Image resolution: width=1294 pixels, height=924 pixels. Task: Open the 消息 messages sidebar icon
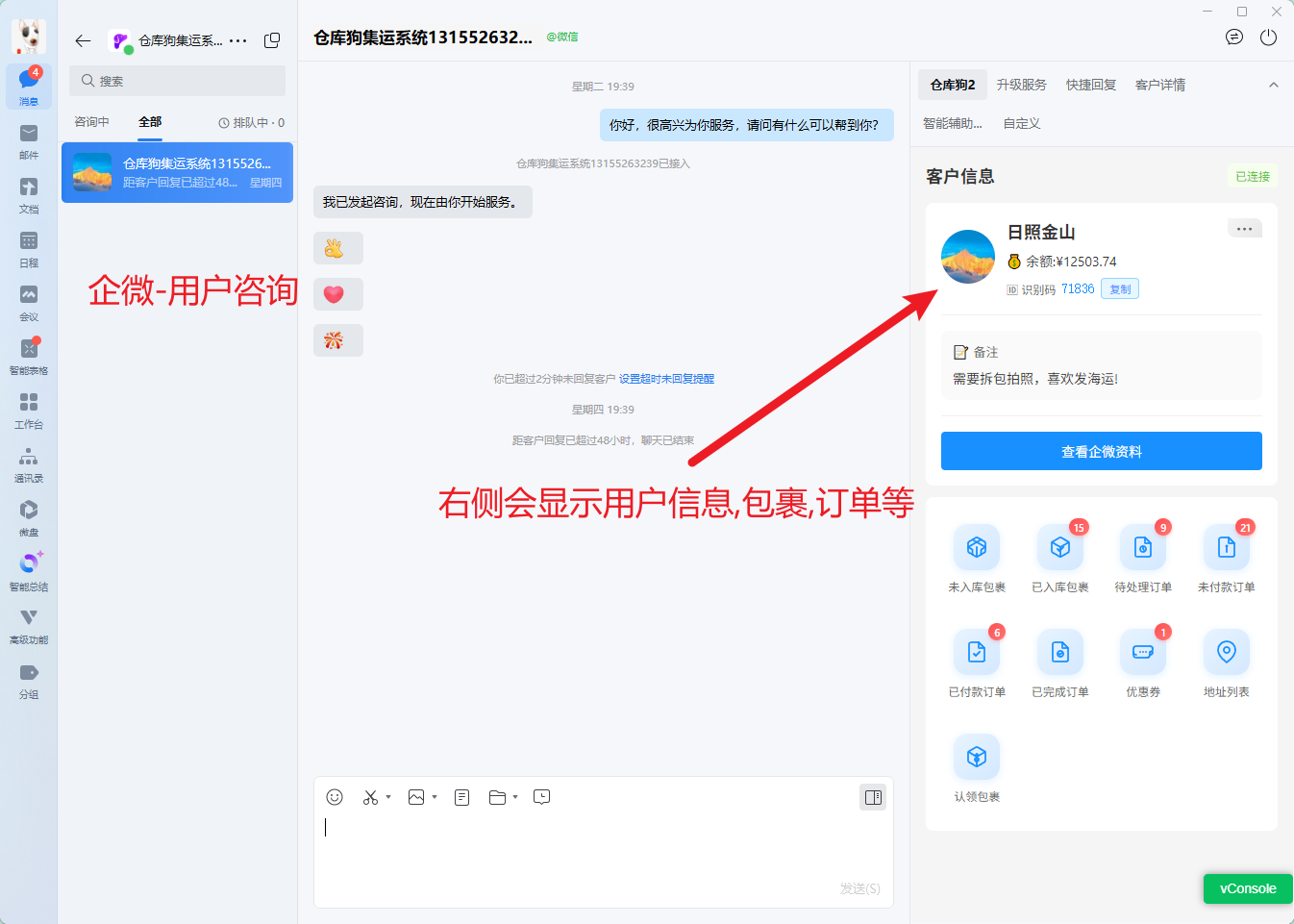[29, 87]
